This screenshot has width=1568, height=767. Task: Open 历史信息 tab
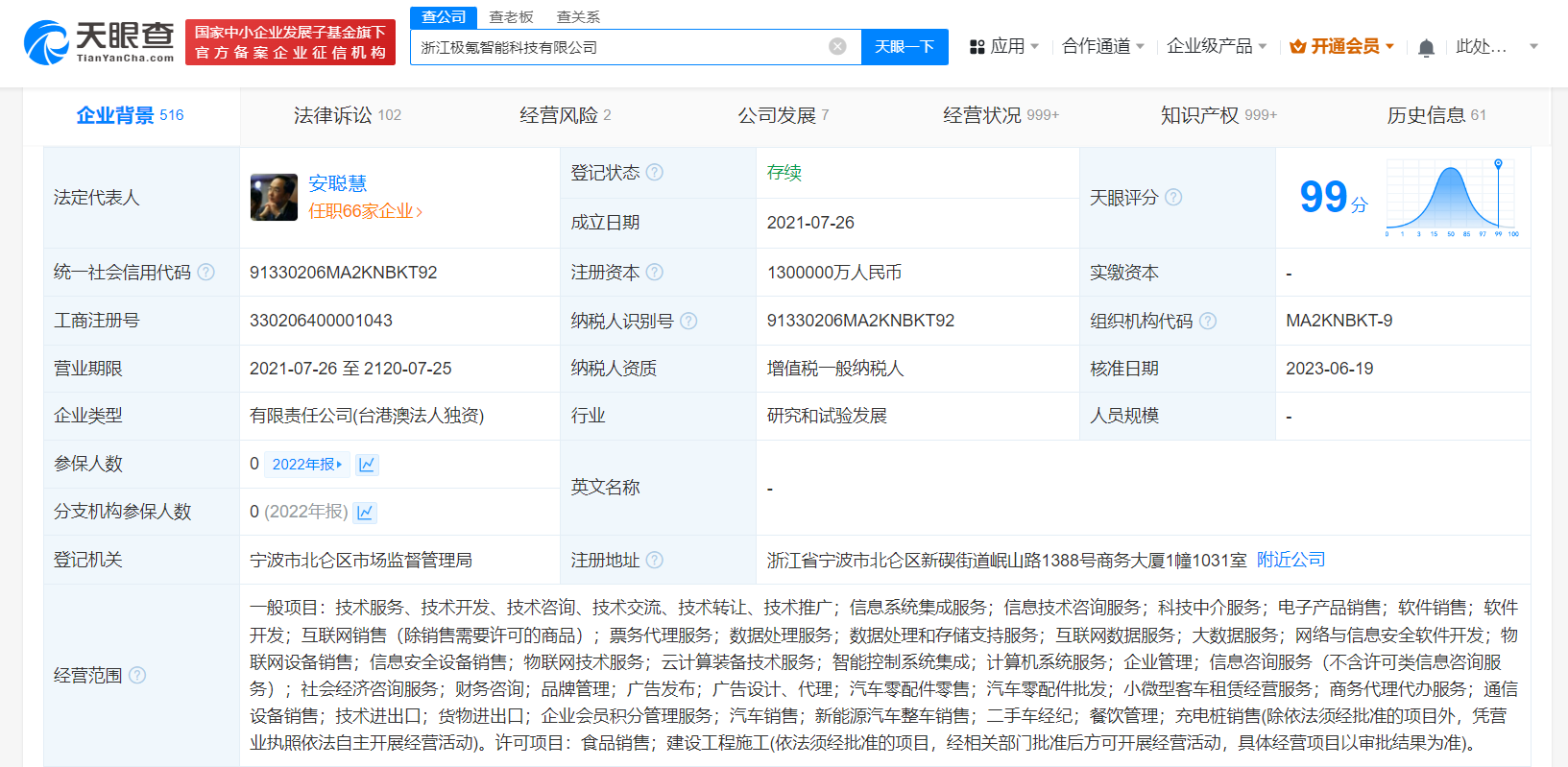1435,115
